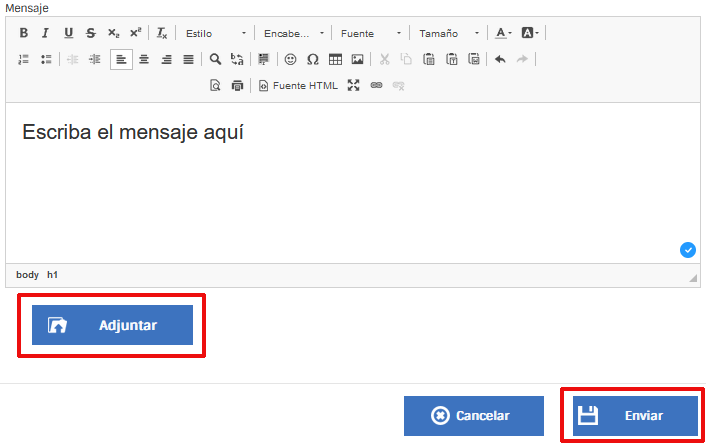
Task: Click paste from Word icon
Action: tap(474, 59)
